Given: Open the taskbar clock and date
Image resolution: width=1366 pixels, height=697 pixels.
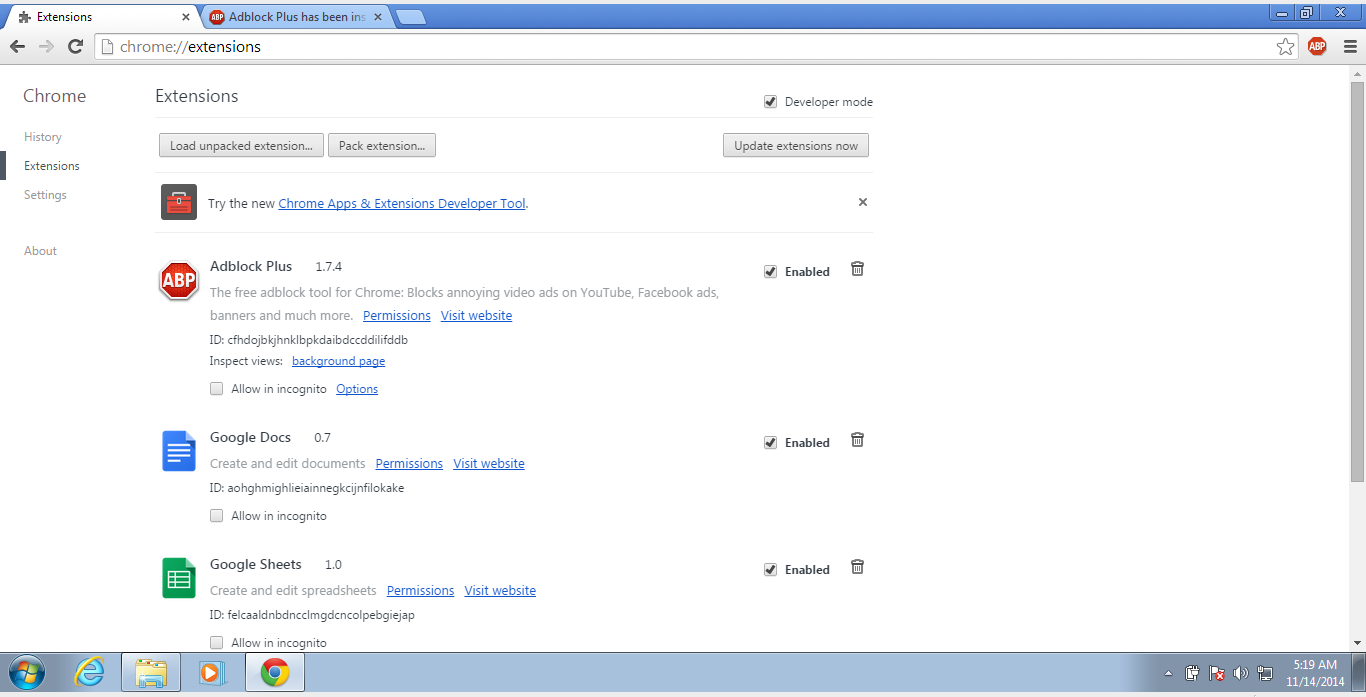Looking at the screenshot, I should coord(1314,673).
